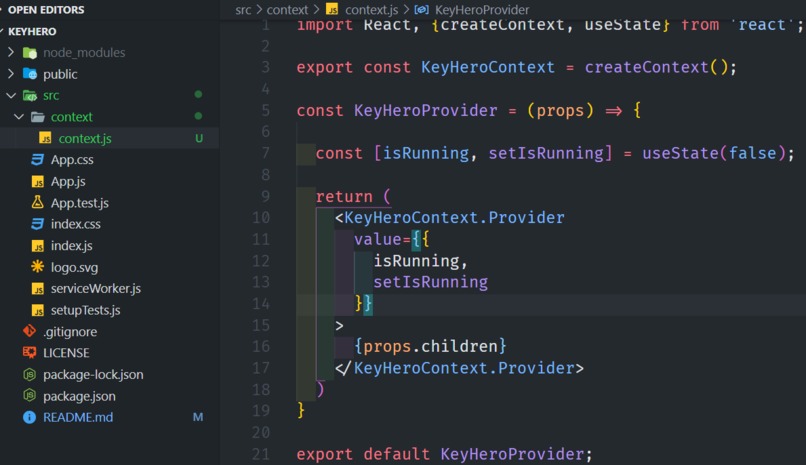Click the JS icon in the breadcrumb

click(333, 9)
